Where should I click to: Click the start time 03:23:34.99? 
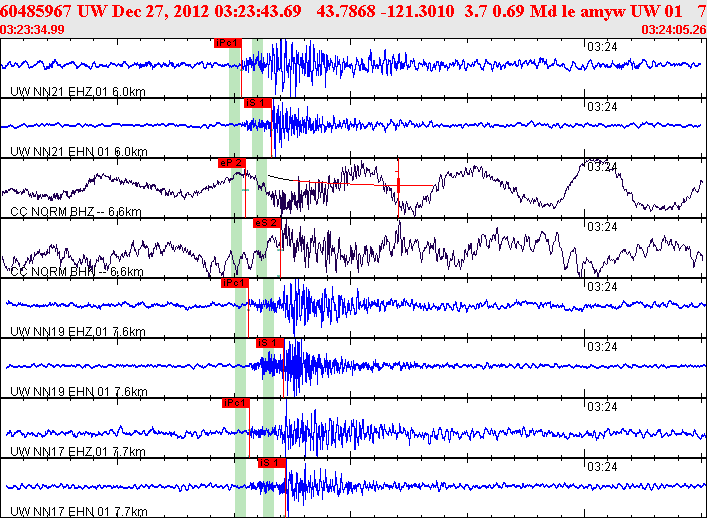click(32, 30)
